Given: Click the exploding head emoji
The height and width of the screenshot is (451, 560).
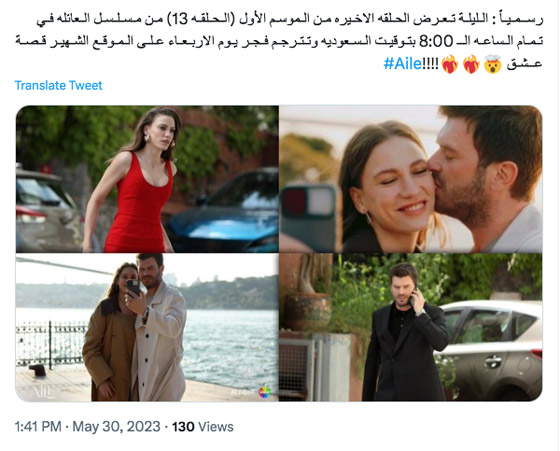Looking at the screenshot, I should [x=492, y=64].
